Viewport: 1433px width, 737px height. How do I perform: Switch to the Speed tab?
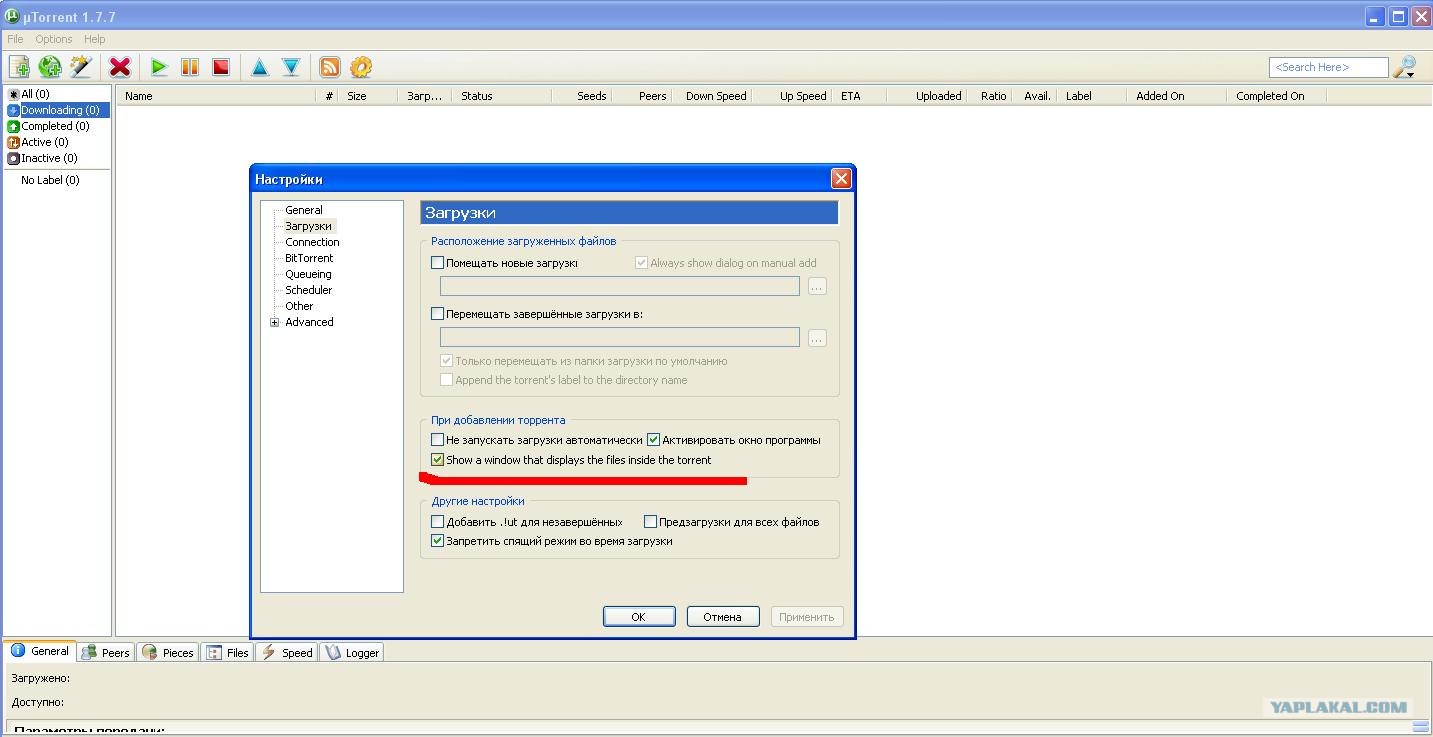click(287, 652)
